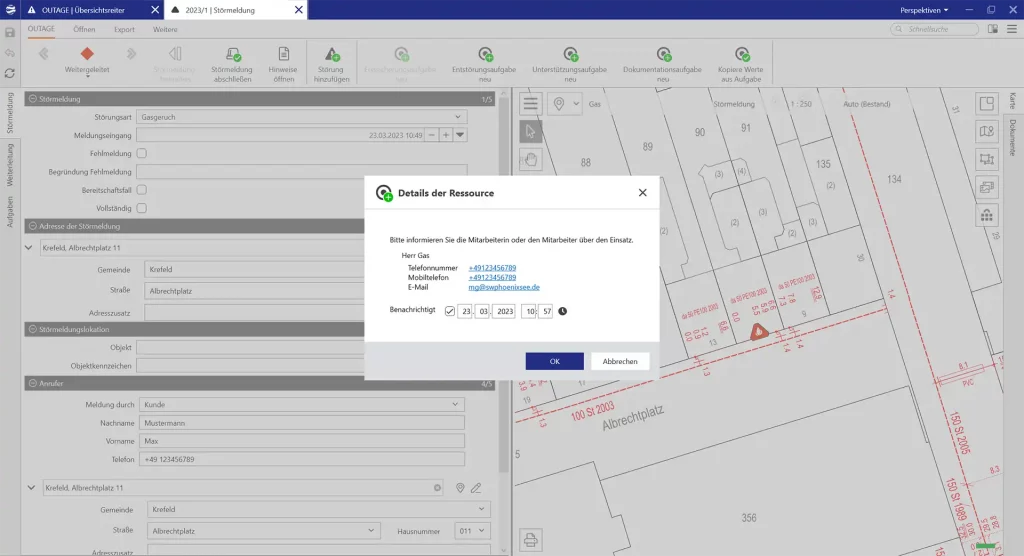
Task: Click Dokumentationsaufgabe neu icon
Action: (x=663, y=55)
